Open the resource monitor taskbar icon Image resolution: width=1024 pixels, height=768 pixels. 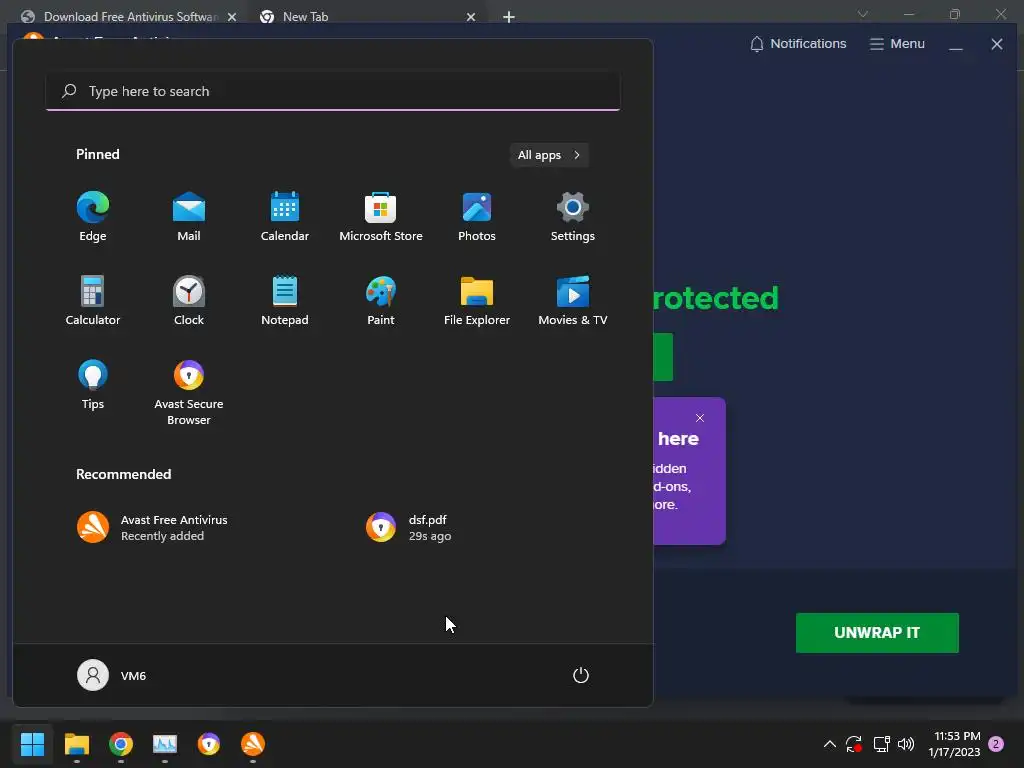[165, 744]
